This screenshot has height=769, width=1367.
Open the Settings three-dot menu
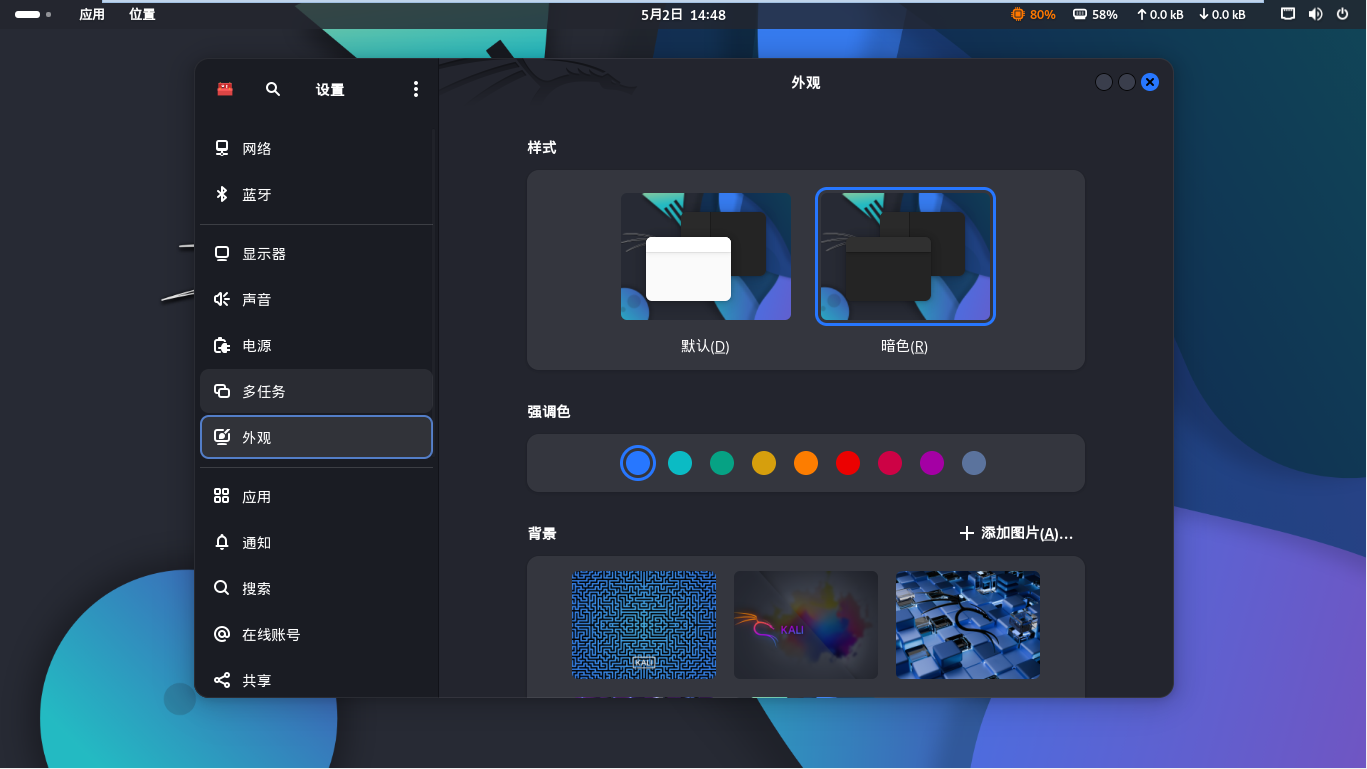pyautogui.click(x=416, y=89)
